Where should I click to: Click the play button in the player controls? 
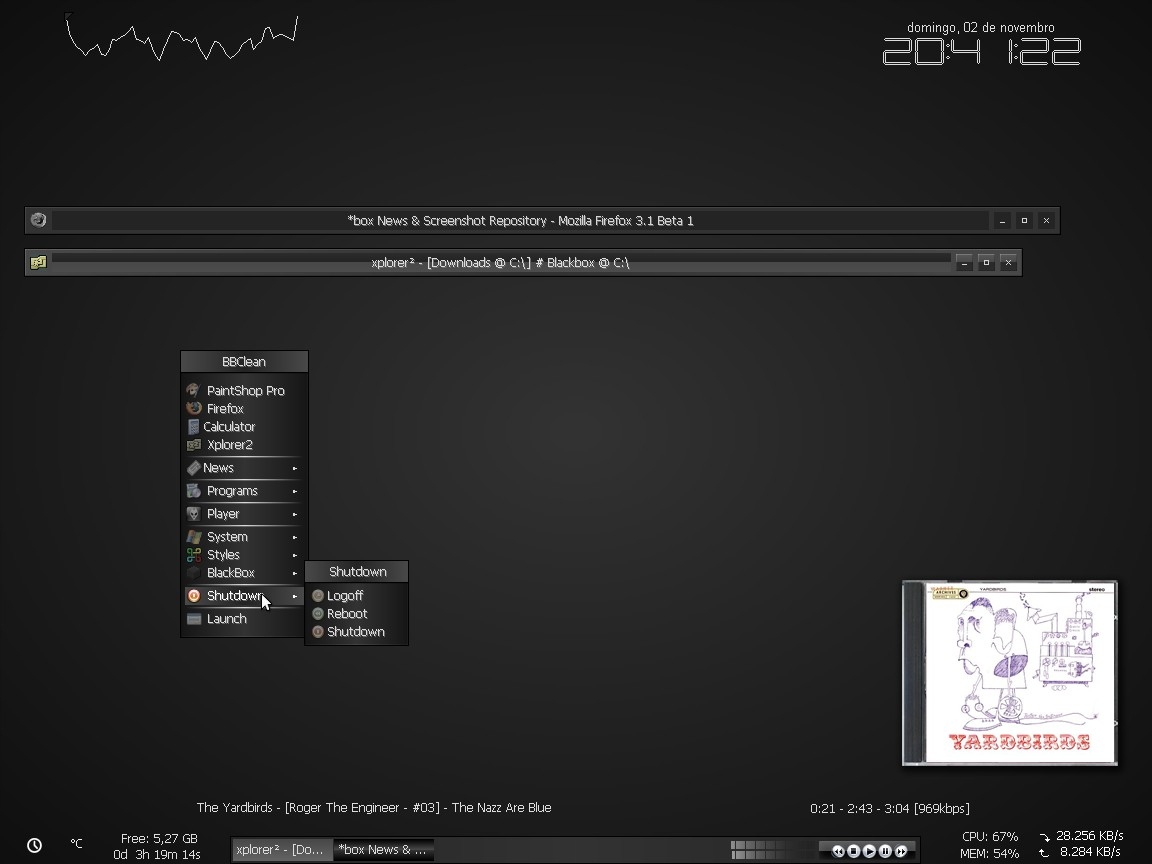[x=869, y=851]
